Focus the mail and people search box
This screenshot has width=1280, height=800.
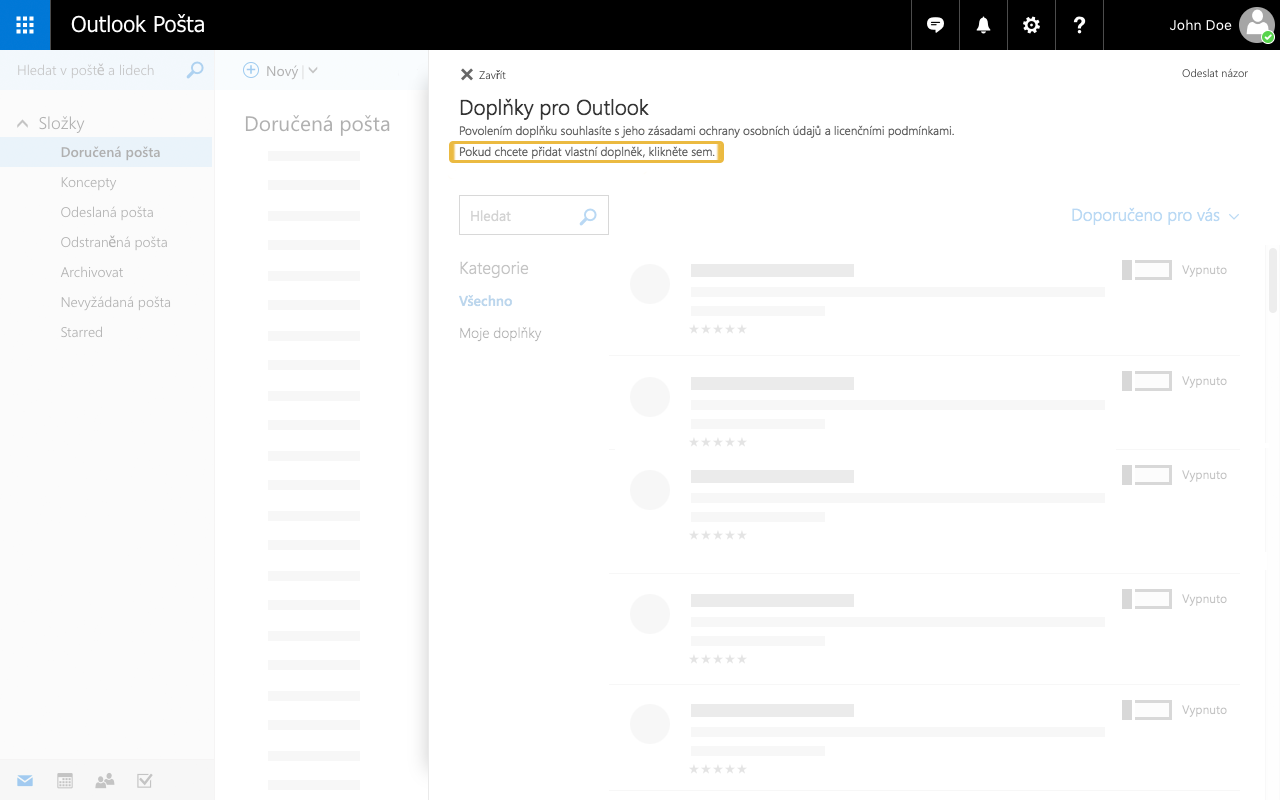106,70
